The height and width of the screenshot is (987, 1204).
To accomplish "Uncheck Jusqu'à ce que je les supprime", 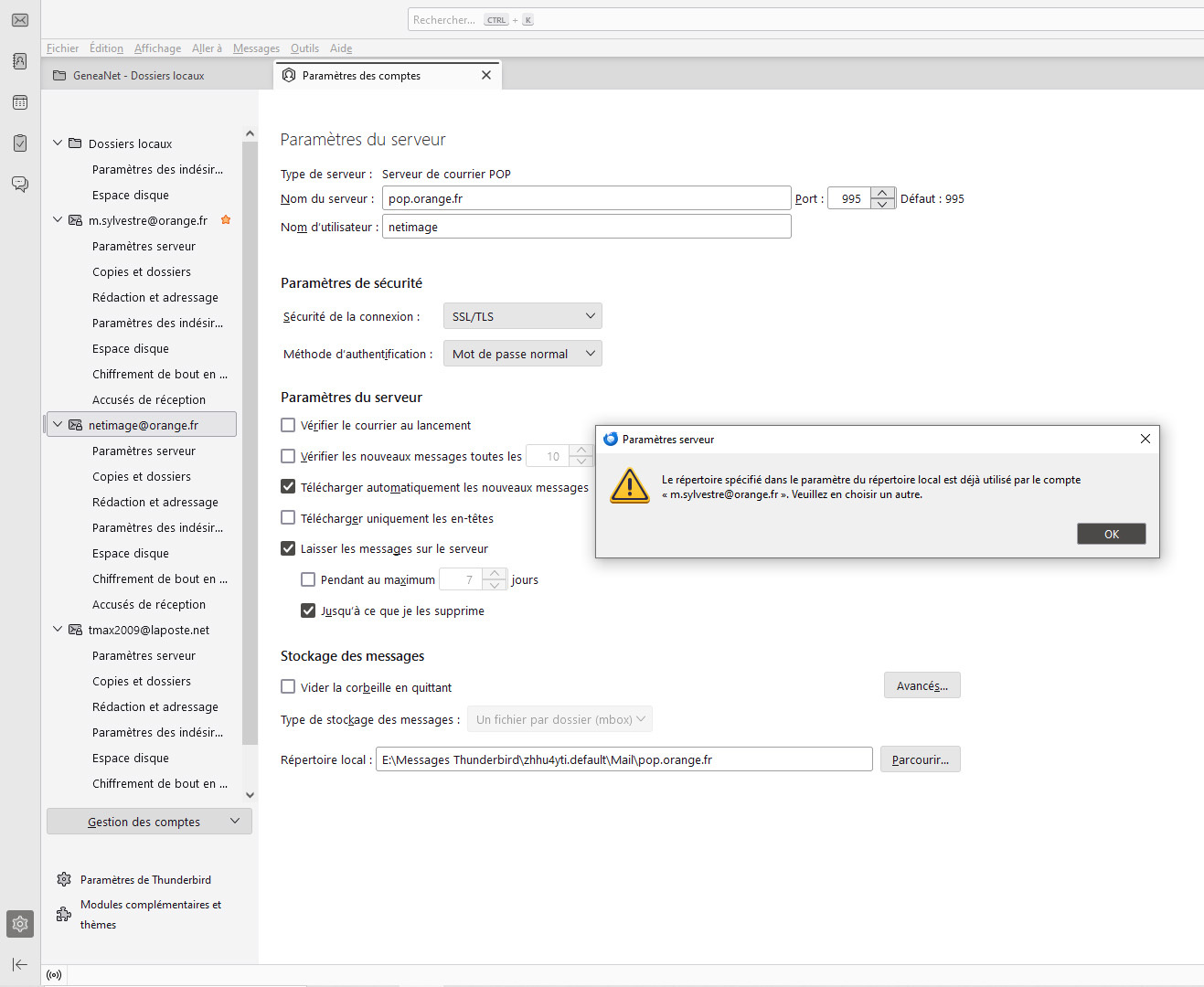I will [x=308, y=610].
